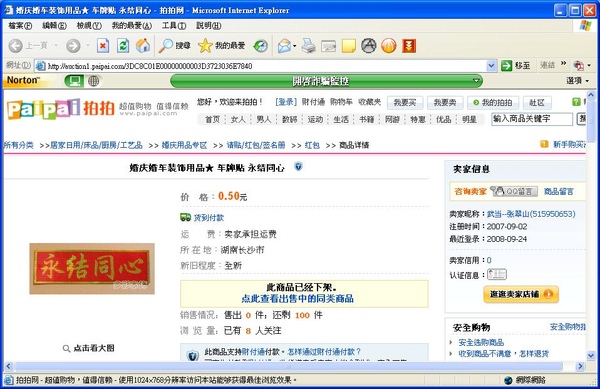Select the 数码 category tab

[x=289, y=119]
